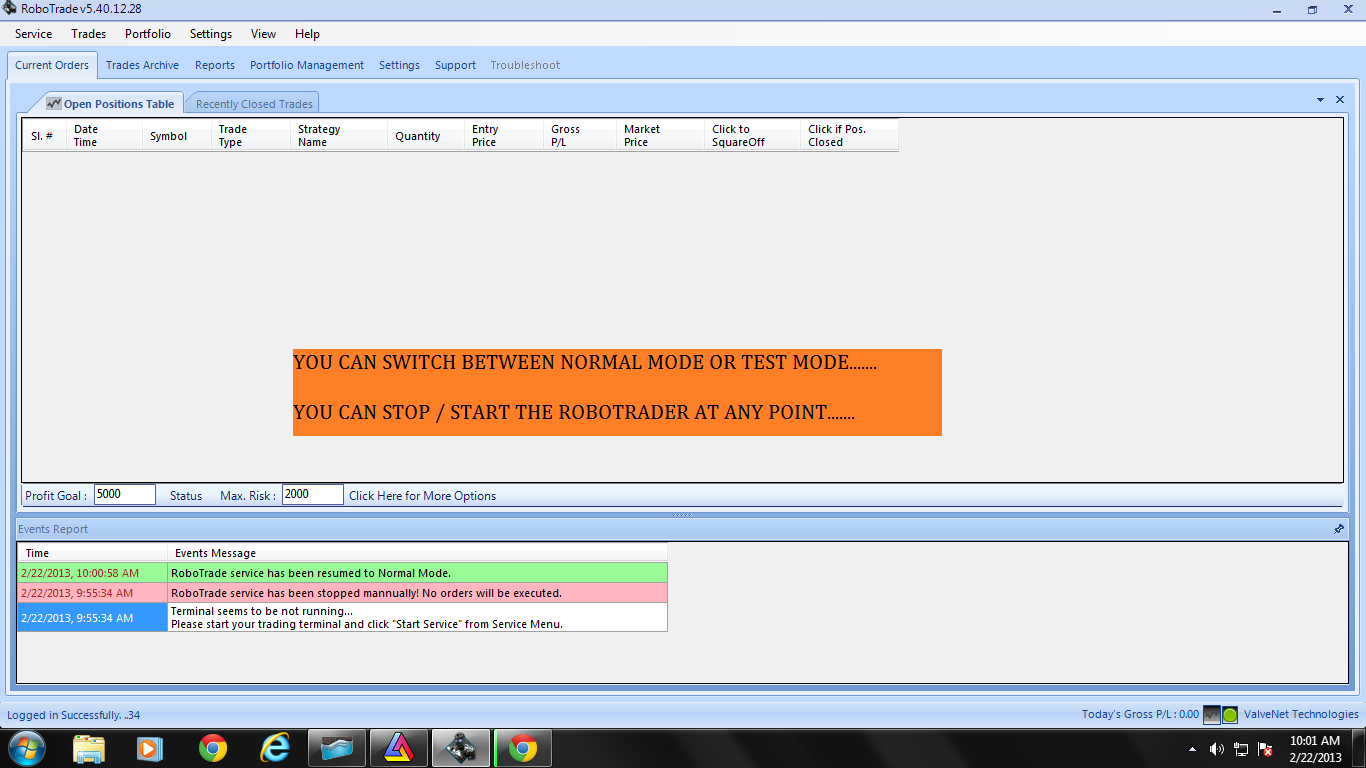Click the Max. Risk input field
Image resolution: width=1366 pixels, height=768 pixels.
[x=312, y=494]
